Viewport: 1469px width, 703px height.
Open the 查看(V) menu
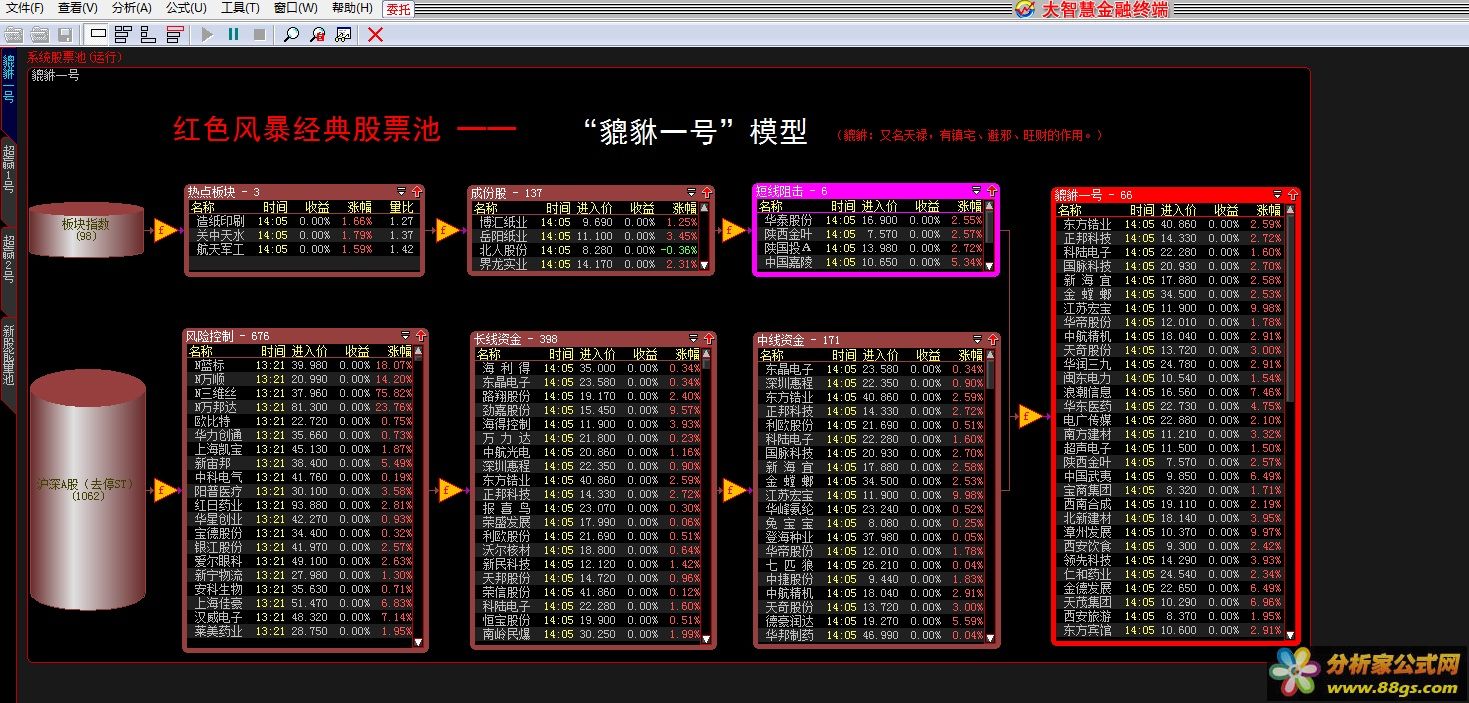(x=77, y=8)
